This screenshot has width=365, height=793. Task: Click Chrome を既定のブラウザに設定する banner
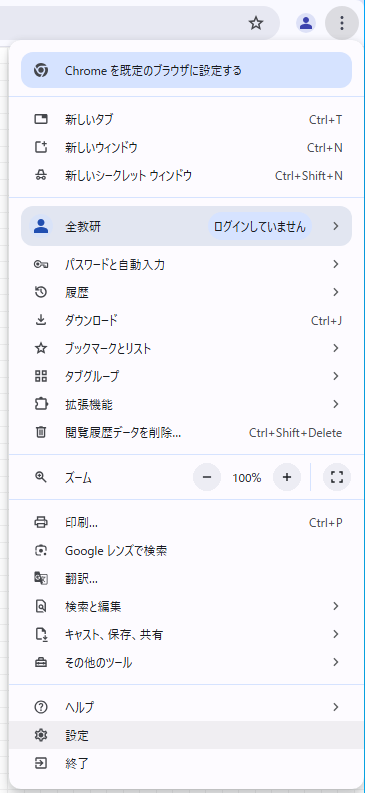coord(186,70)
